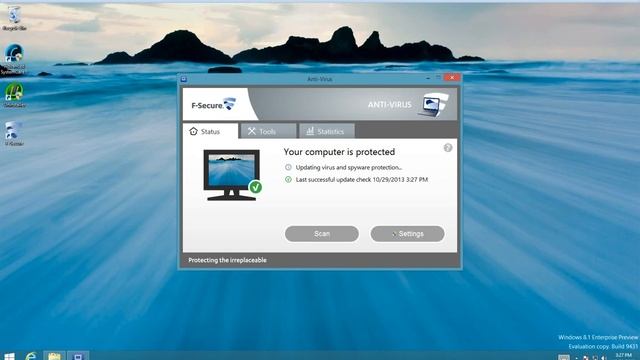Click the protected computer monitor image

(x=232, y=175)
